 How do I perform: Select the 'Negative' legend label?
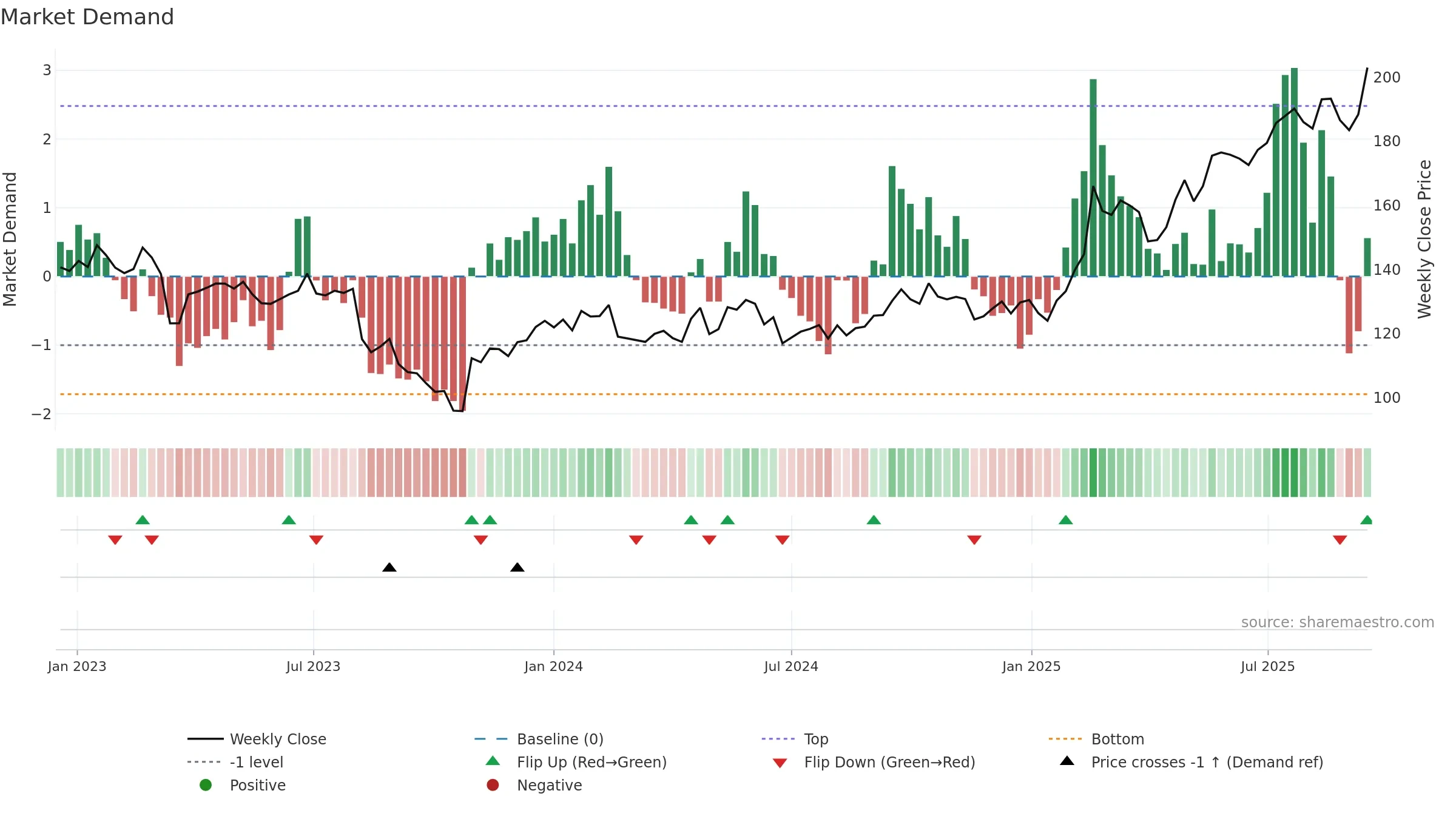coord(549,785)
